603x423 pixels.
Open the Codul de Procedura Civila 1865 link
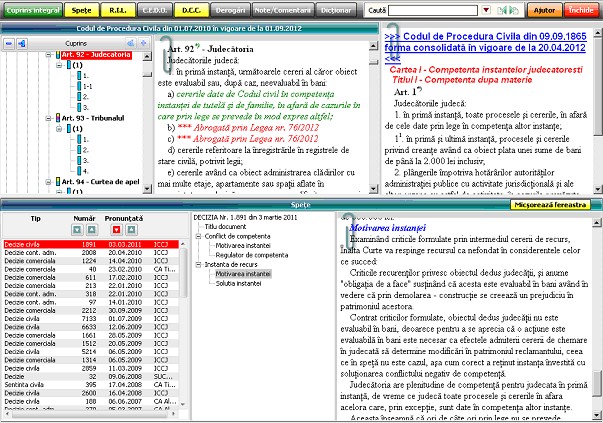click(x=485, y=48)
